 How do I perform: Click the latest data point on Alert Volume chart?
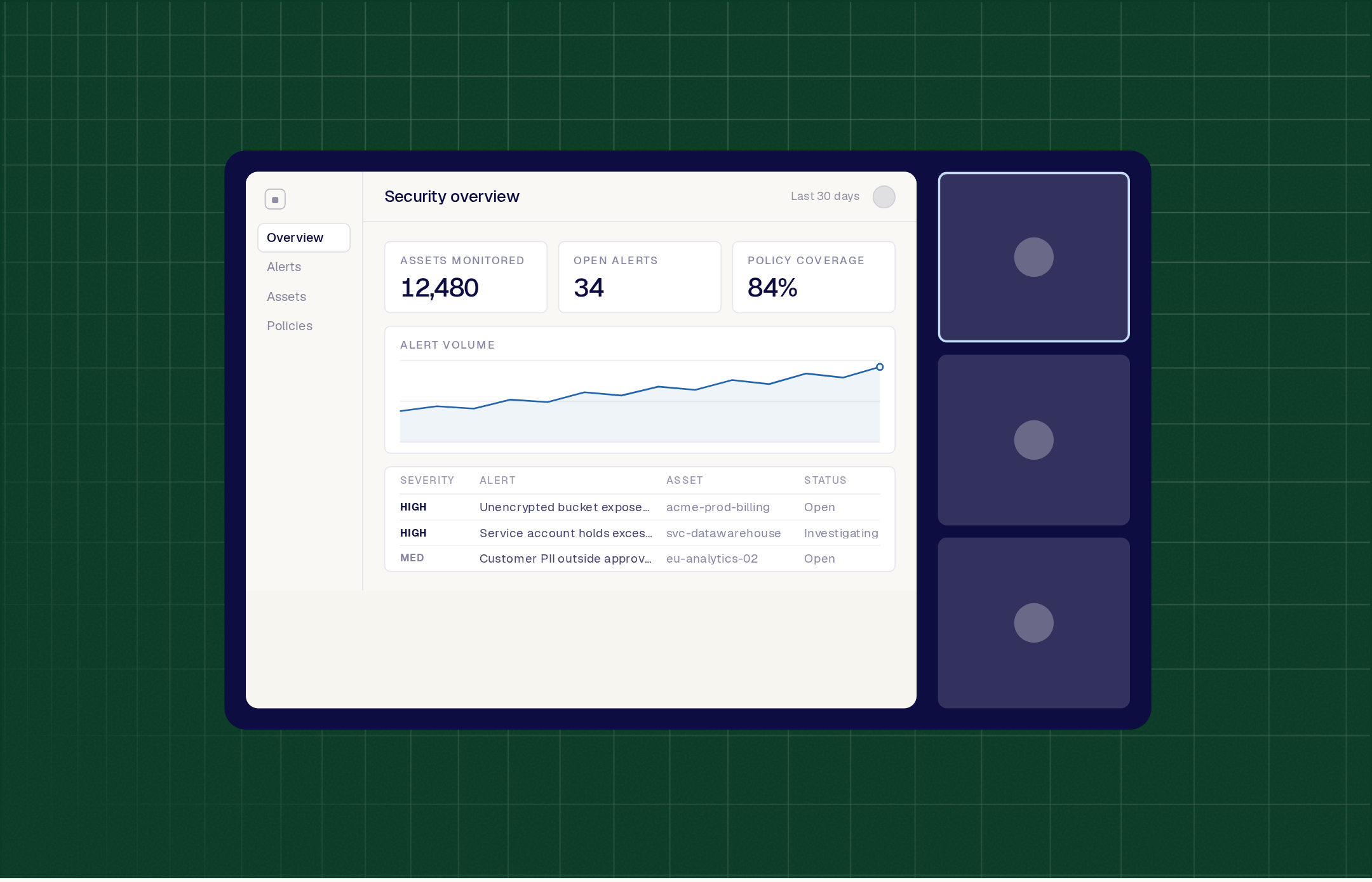tap(880, 367)
